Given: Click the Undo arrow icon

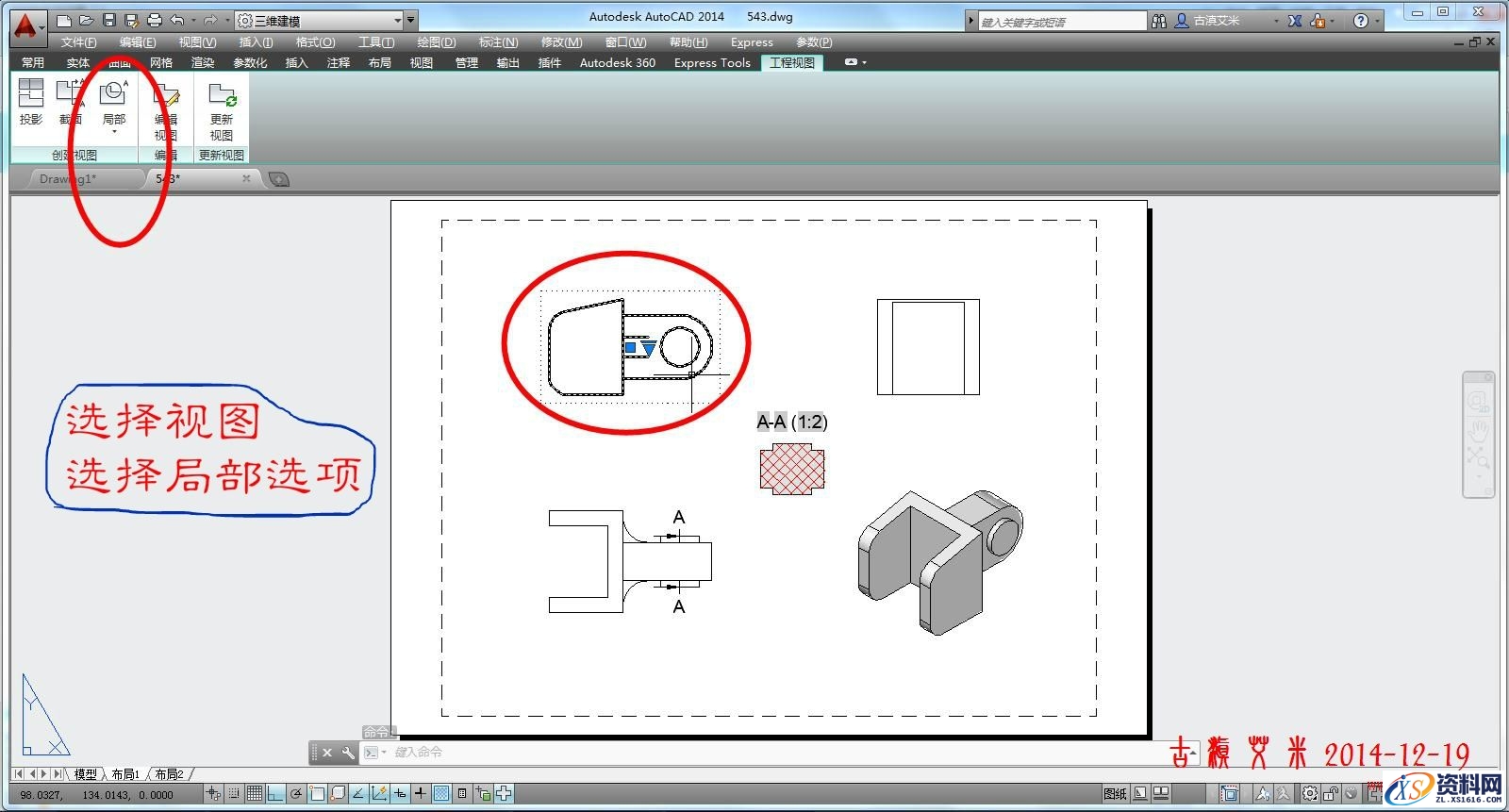Looking at the screenshot, I should click(177, 20).
